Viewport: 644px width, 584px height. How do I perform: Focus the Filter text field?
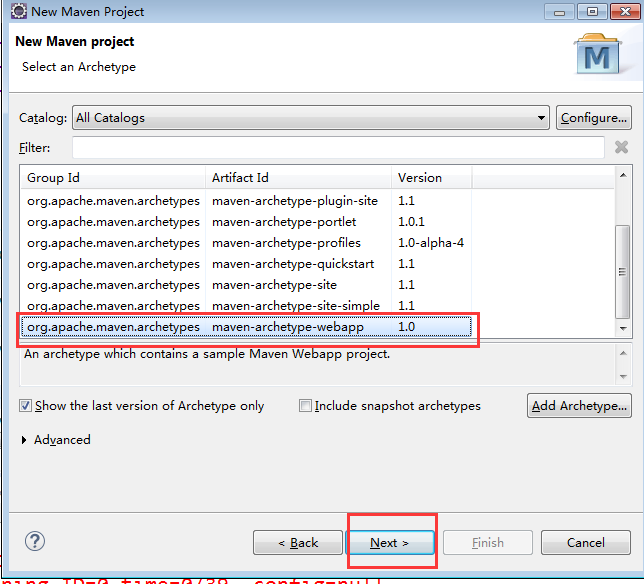[338, 147]
